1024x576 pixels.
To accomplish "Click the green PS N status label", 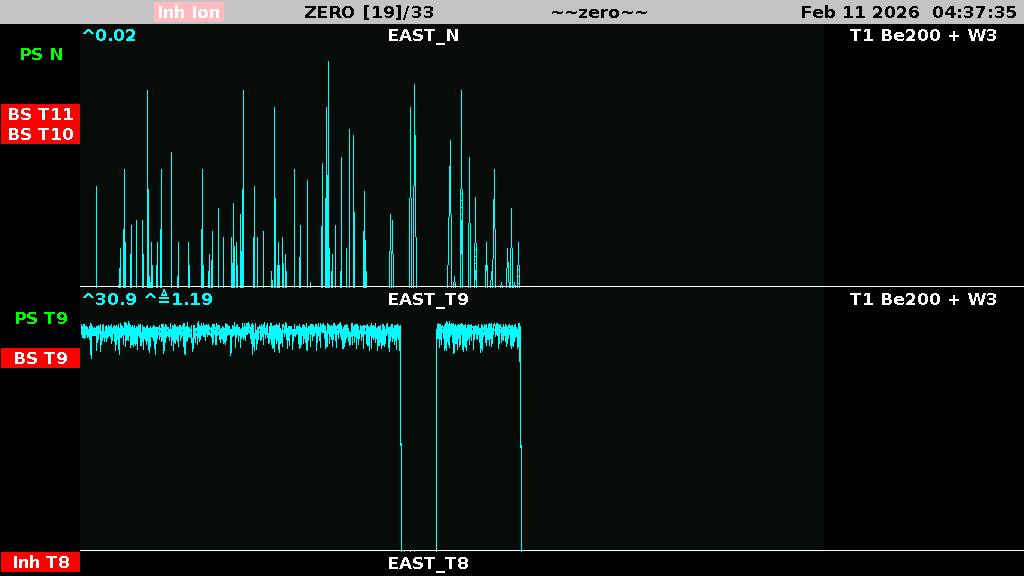I will (41, 54).
